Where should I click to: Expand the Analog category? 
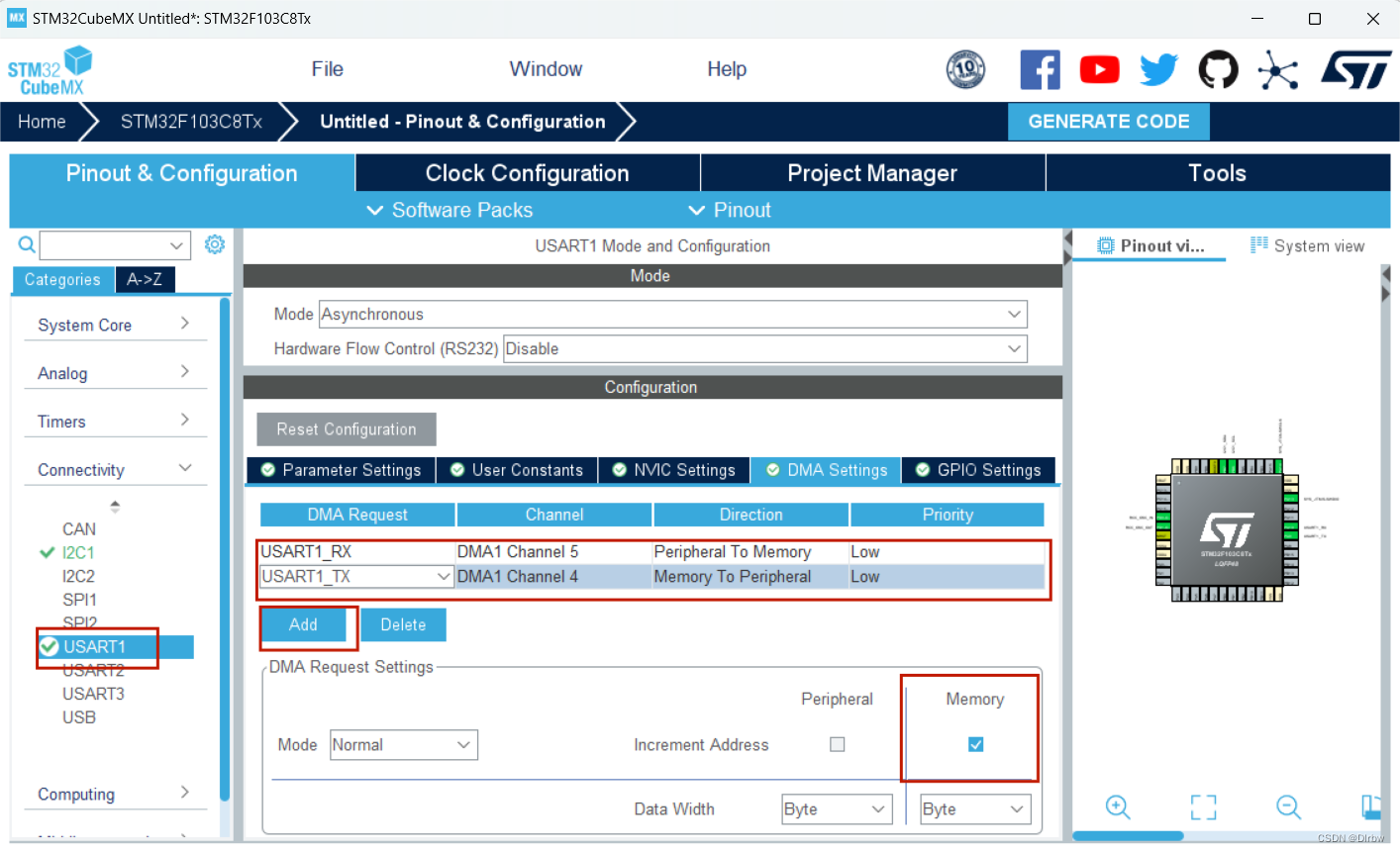click(x=114, y=373)
